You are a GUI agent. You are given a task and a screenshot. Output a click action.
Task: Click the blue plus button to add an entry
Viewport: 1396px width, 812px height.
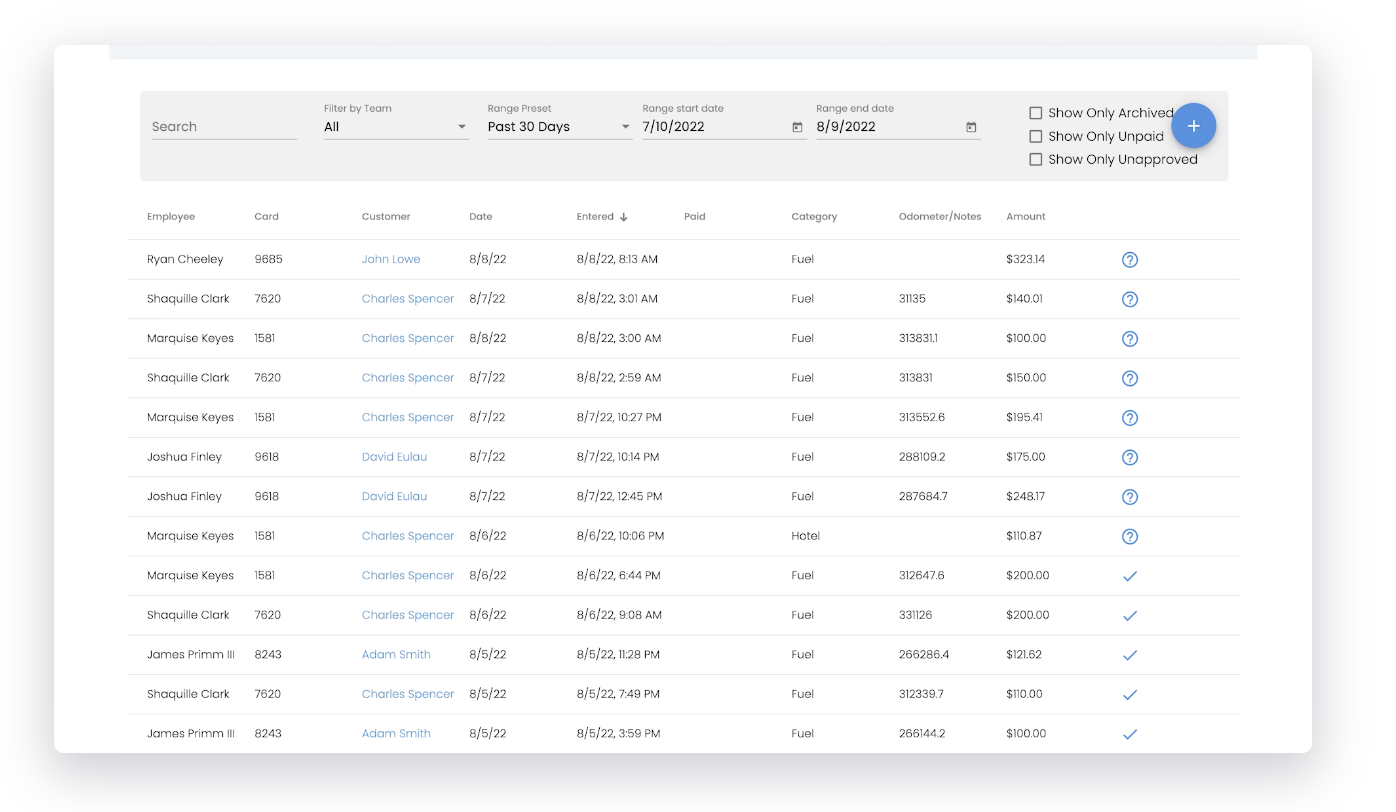click(x=1193, y=126)
